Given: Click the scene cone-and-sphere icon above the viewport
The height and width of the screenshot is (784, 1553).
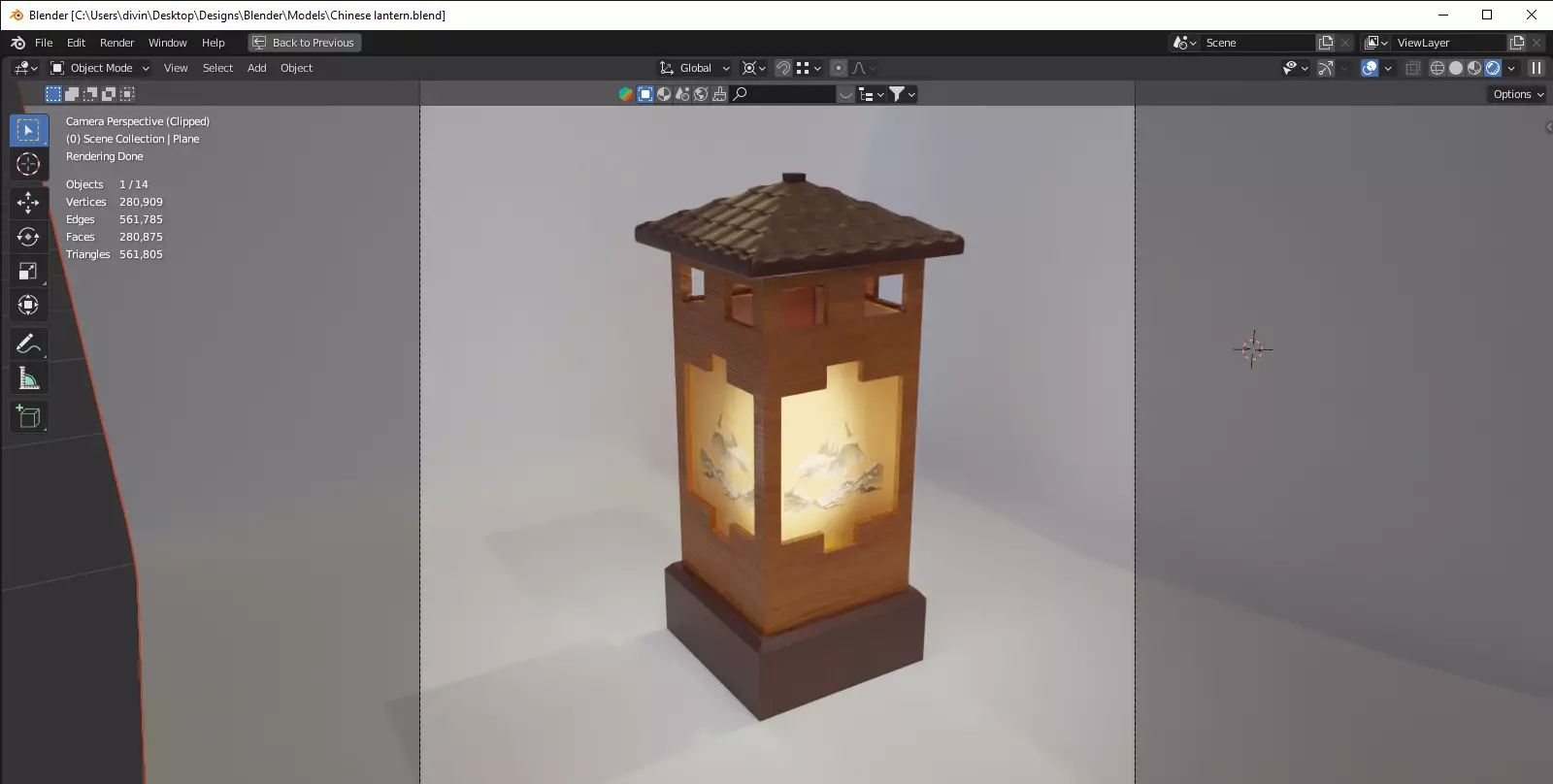Looking at the screenshot, I should tap(682, 94).
